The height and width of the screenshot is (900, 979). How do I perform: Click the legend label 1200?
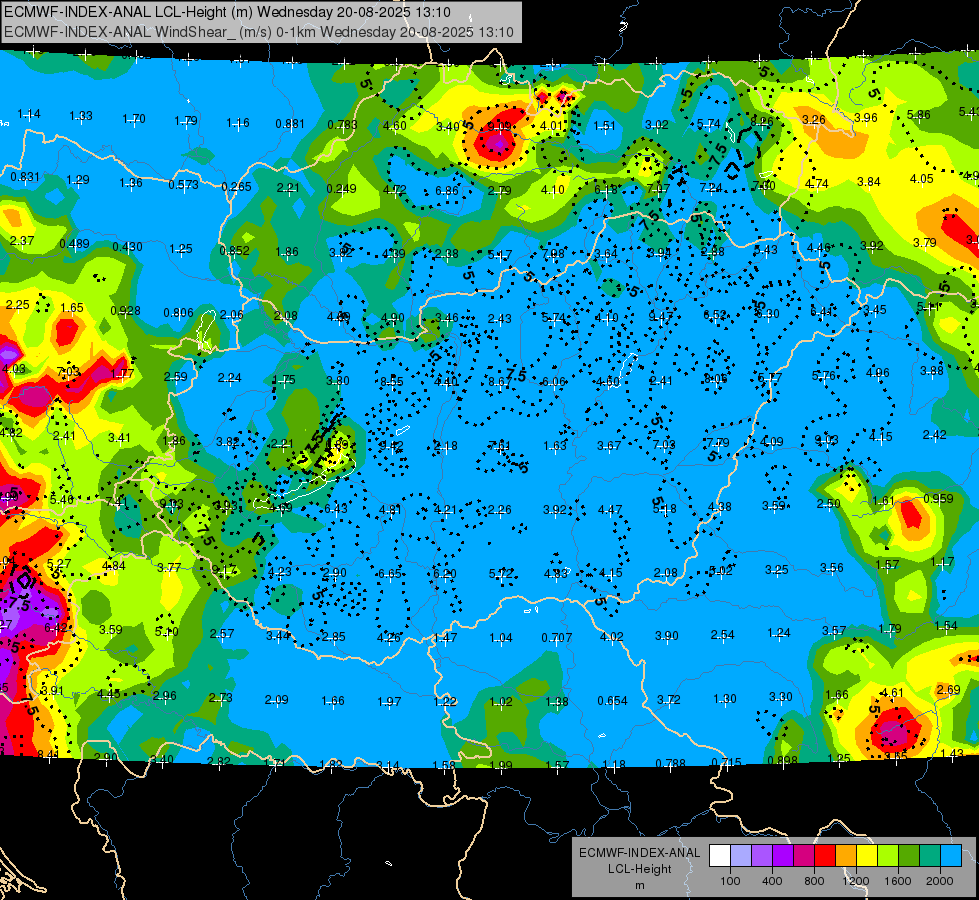[856, 881]
